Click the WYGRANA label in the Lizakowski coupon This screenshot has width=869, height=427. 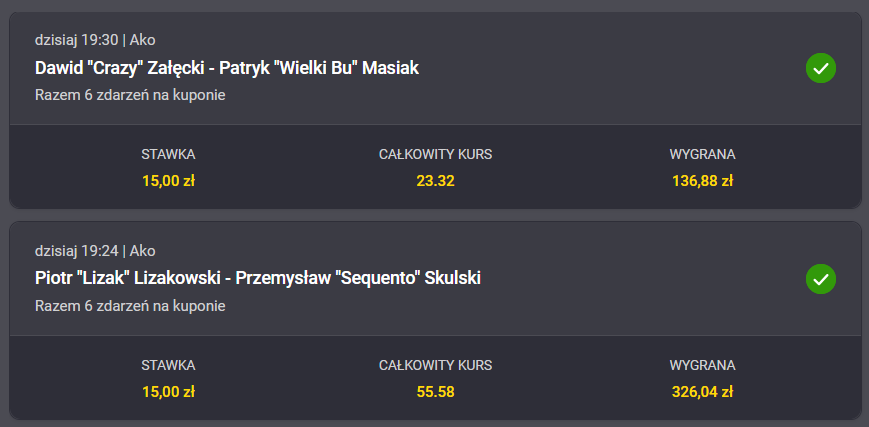(x=702, y=365)
